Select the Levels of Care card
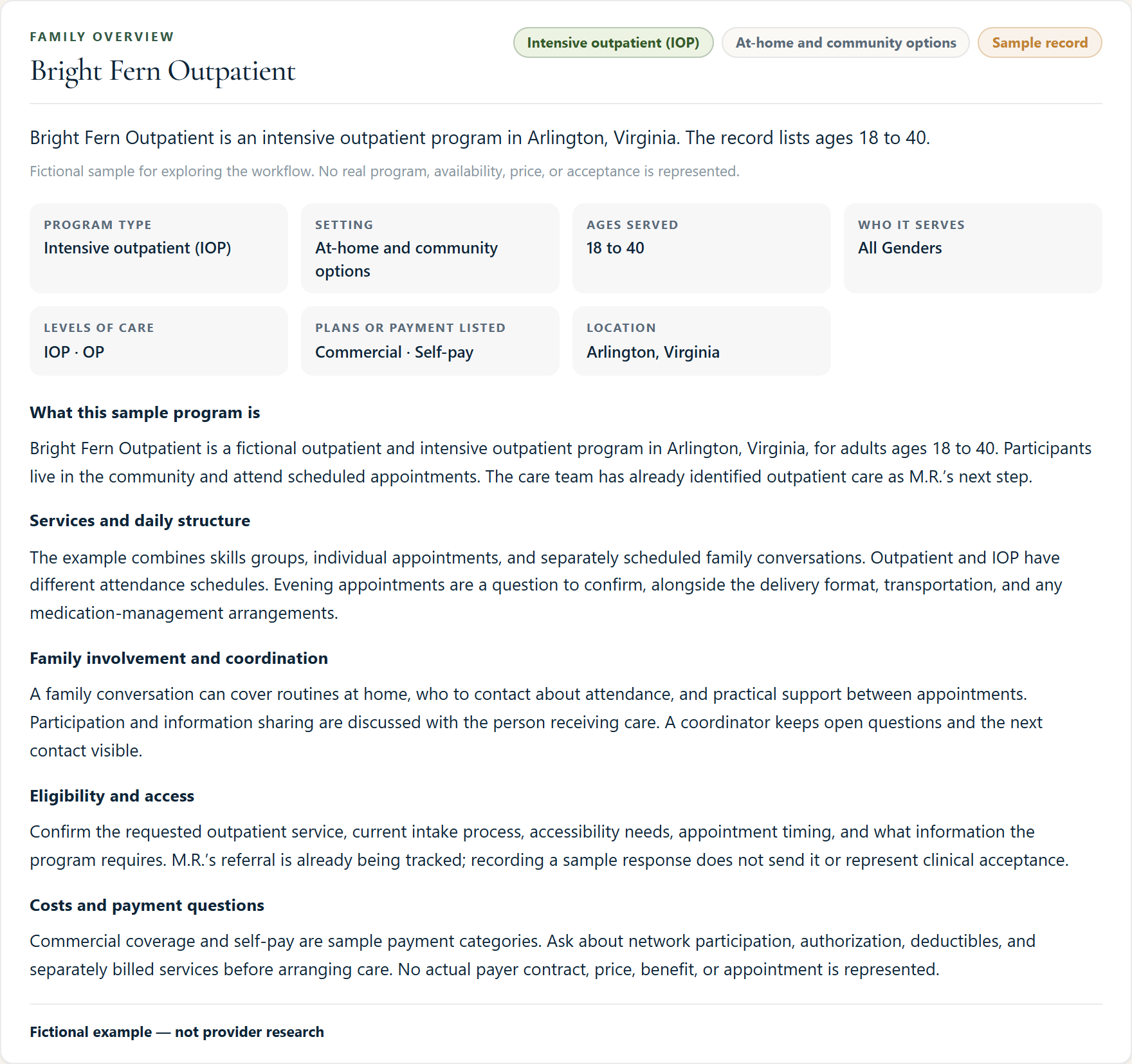 [159, 341]
